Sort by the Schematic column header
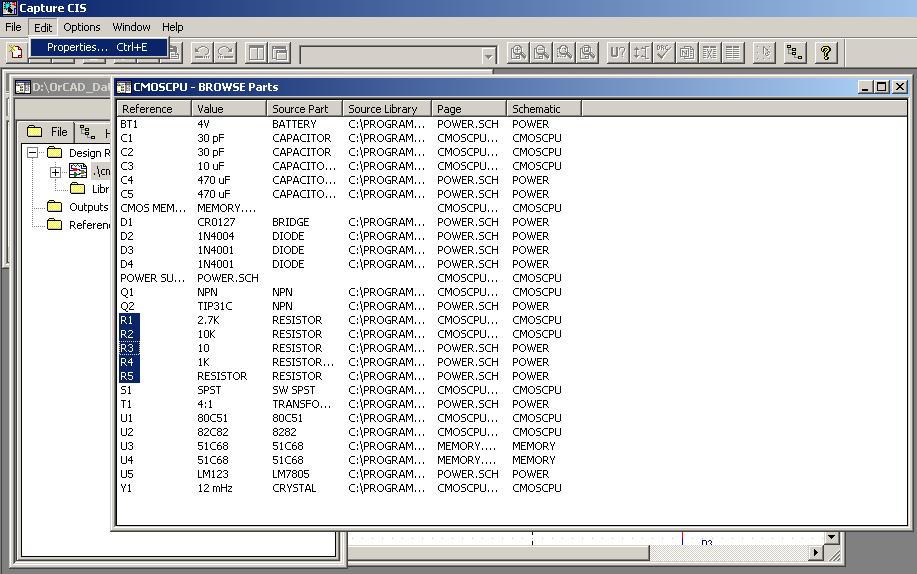This screenshot has height=574, width=917. click(544, 109)
